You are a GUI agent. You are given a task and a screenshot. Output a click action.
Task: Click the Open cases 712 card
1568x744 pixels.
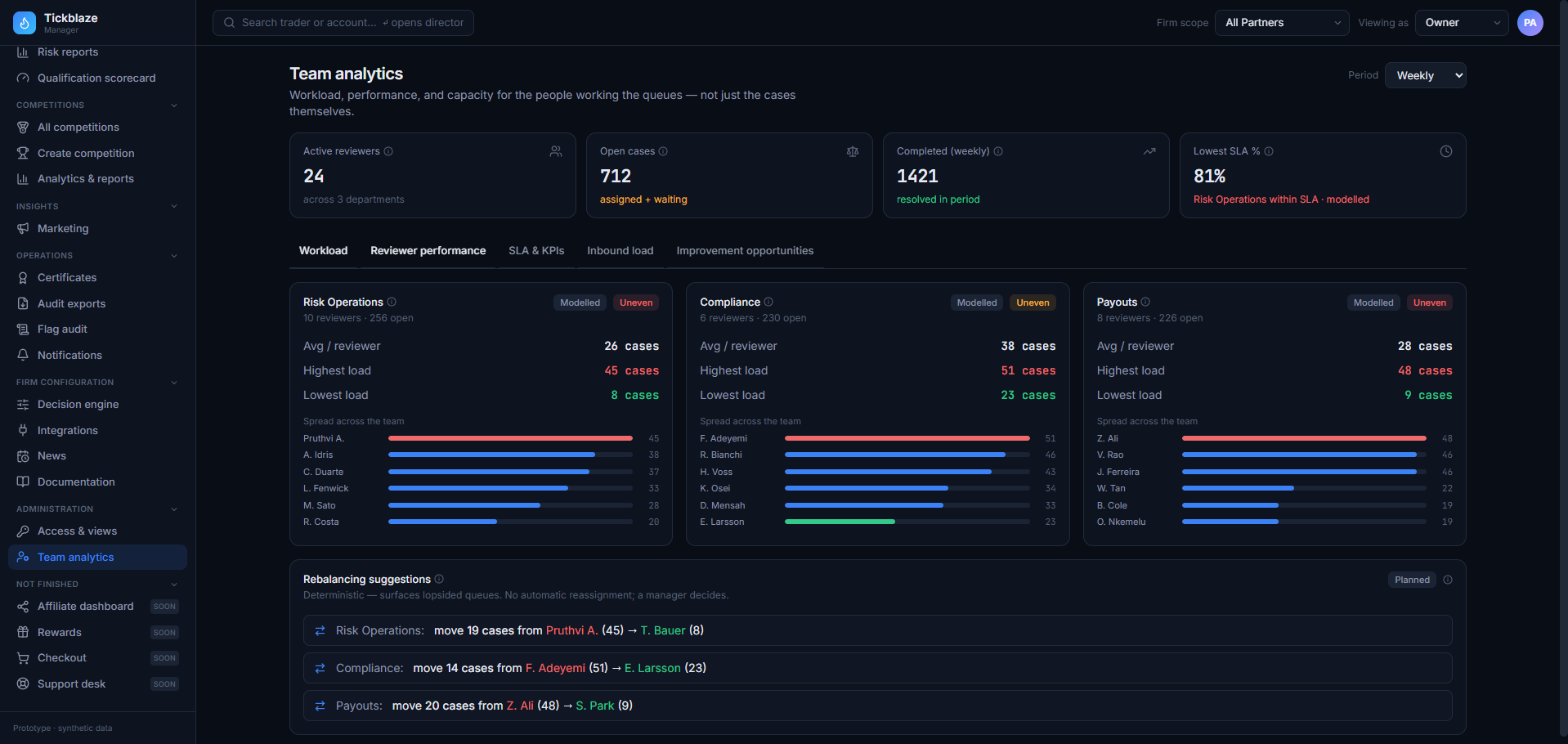(729, 175)
